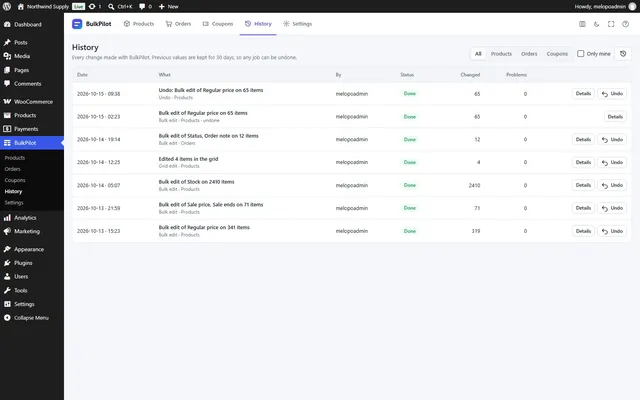Open comments bubble in admin bar
The height and width of the screenshot is (400, 640).
[x=145, y=7]
